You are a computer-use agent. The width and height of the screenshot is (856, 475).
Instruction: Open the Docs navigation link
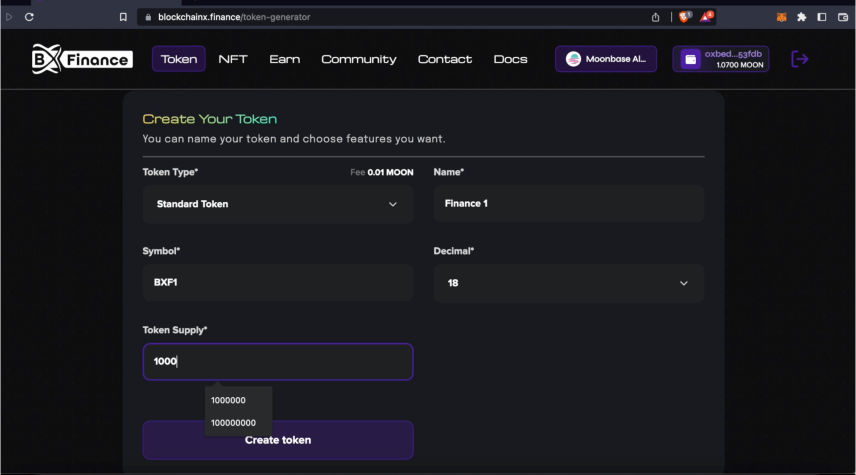click(510, 59)
